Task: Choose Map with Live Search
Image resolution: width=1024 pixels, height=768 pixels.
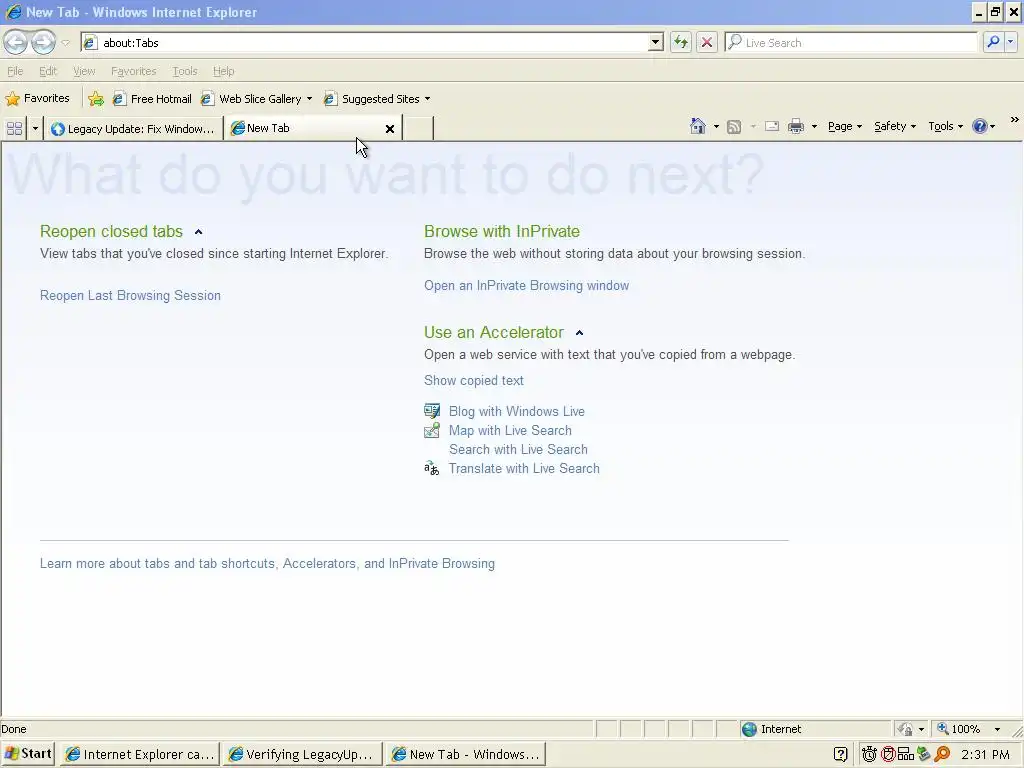Action: [510, 430]
